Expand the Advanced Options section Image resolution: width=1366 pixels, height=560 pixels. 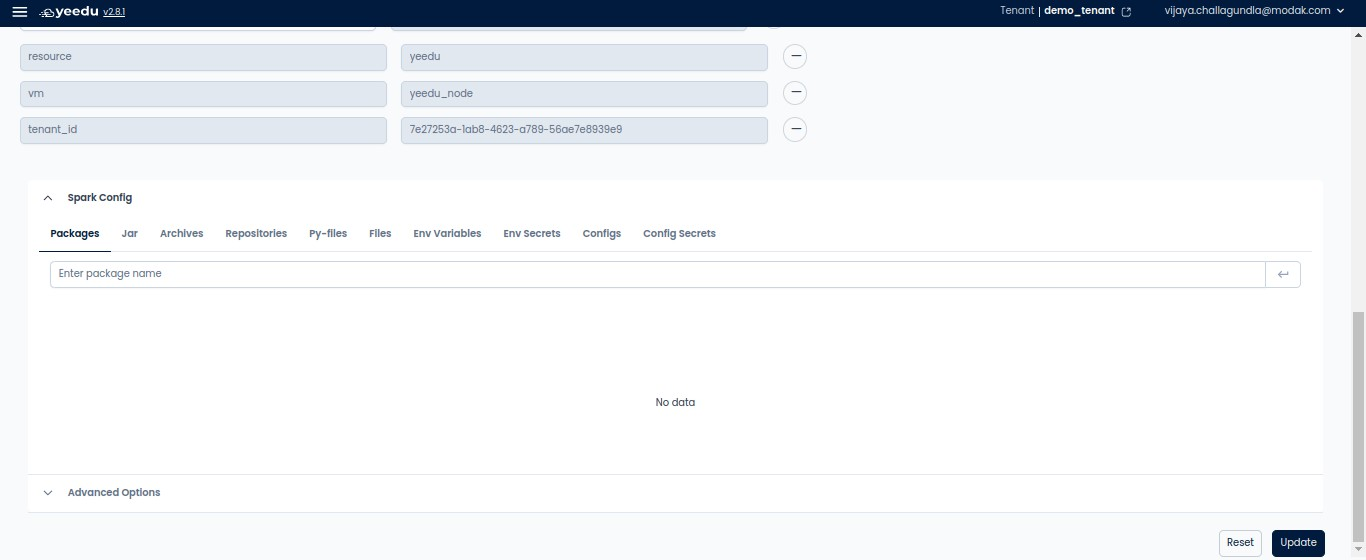point(48,493)
